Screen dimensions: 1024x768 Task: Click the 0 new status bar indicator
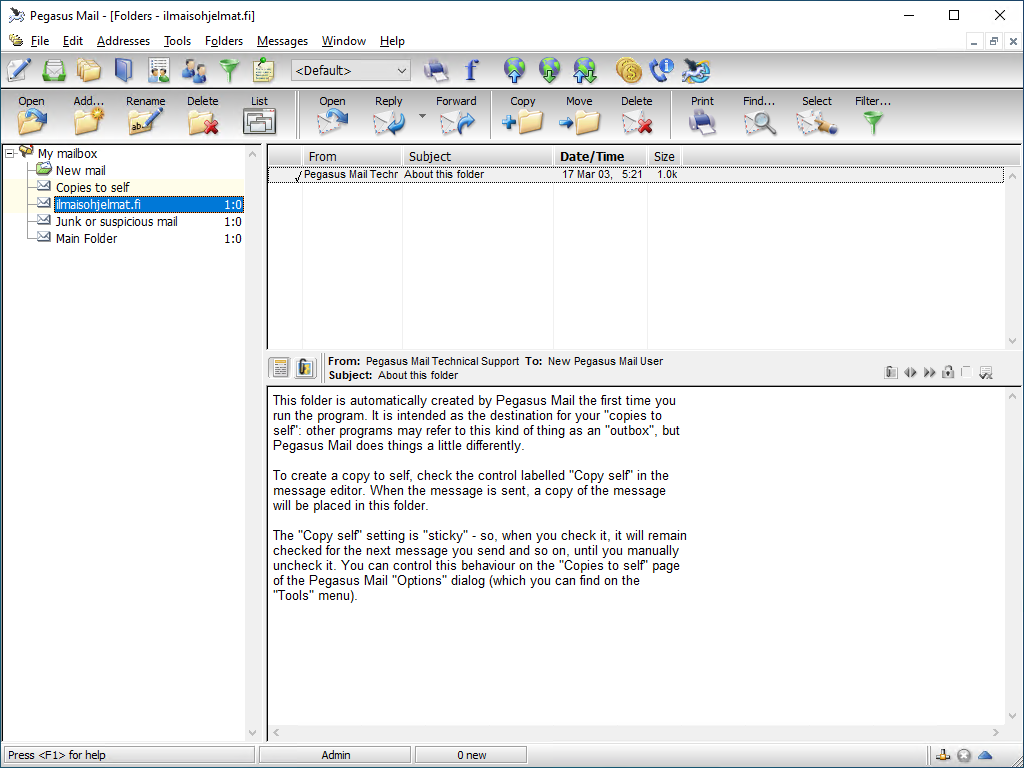(471, 756)
